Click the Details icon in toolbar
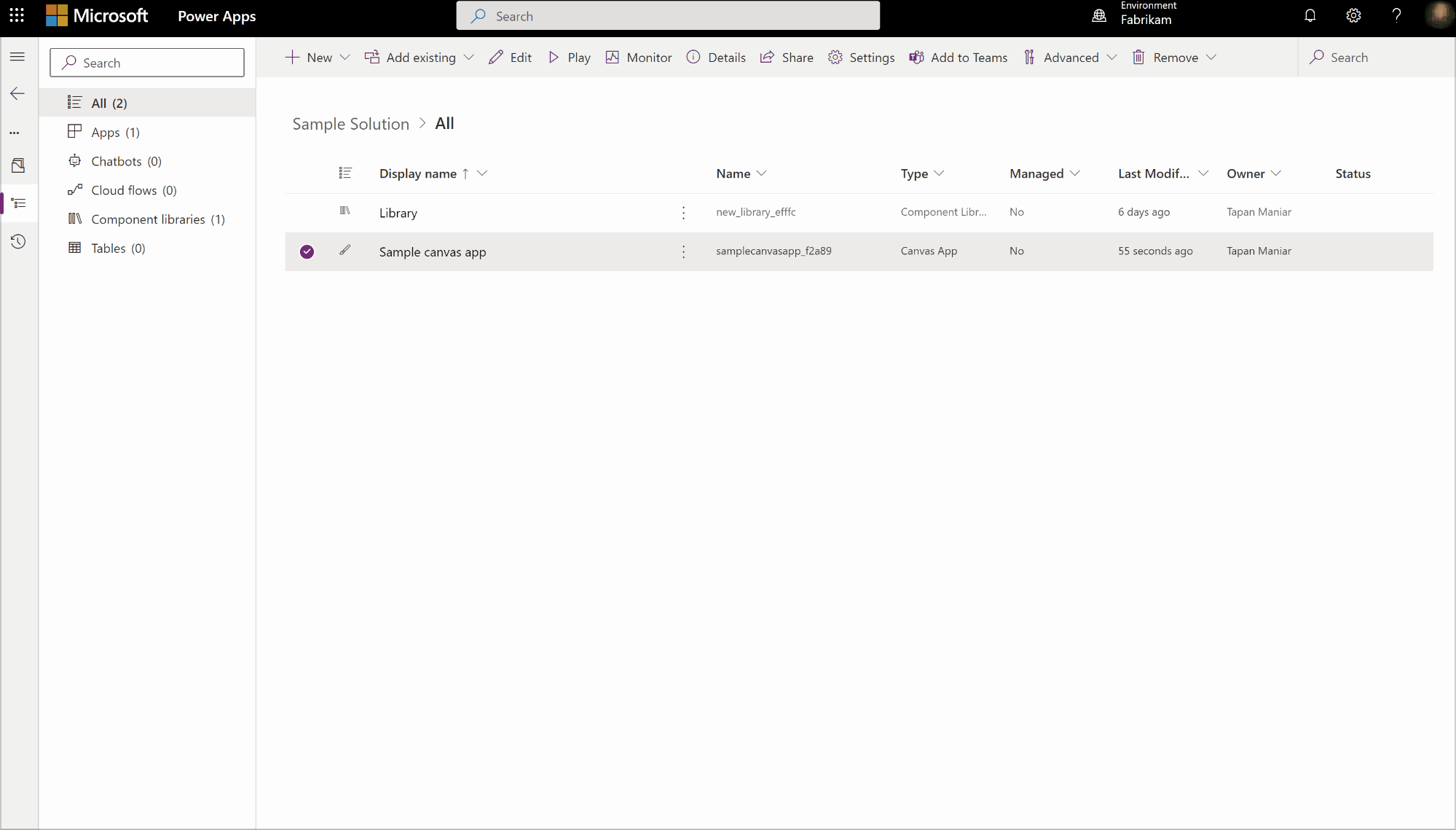The width and height of the screenshot is (1456, 830). click(694, 57)
